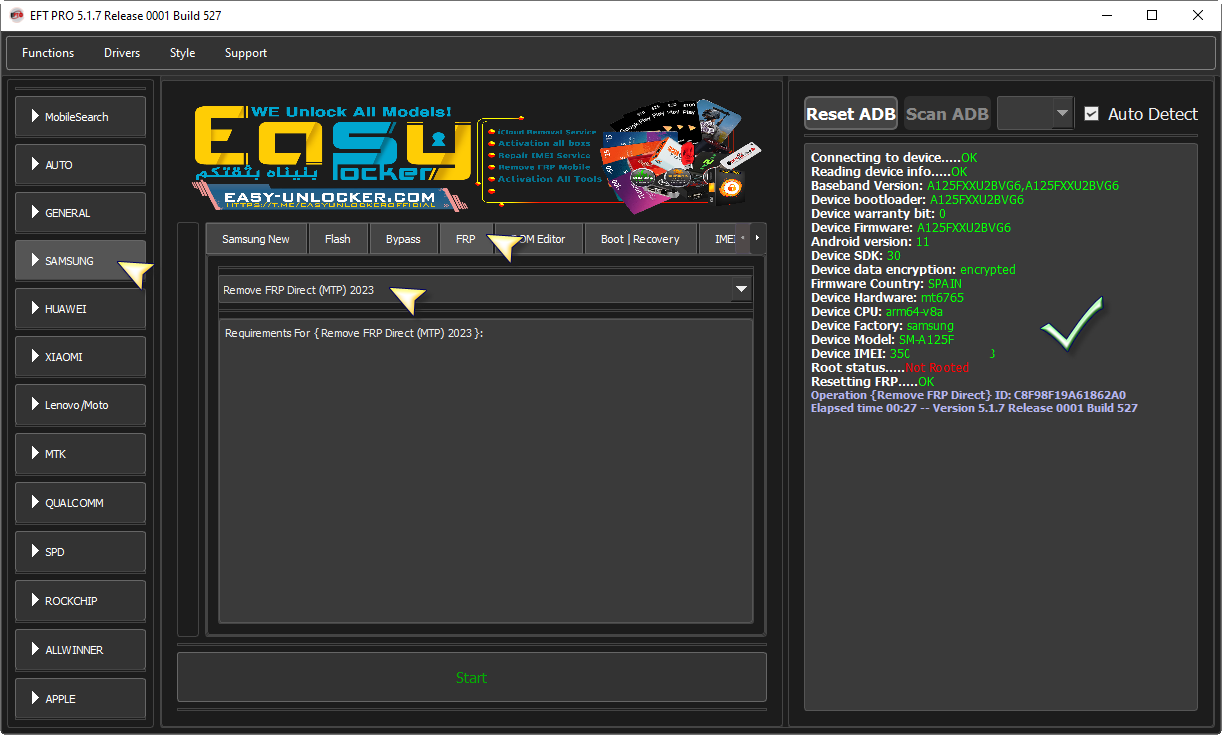
Task: Click the "Device CPU: arm64-v8a" line
Action: tap(877, 312)
